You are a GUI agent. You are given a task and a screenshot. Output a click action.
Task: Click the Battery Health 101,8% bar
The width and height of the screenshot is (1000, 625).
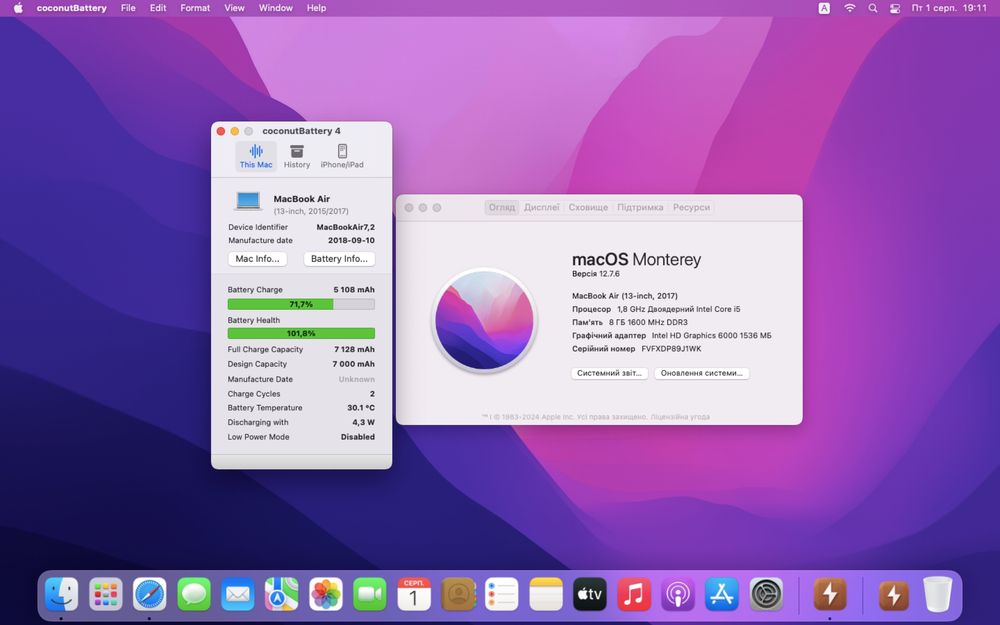[x=301, y=334]
